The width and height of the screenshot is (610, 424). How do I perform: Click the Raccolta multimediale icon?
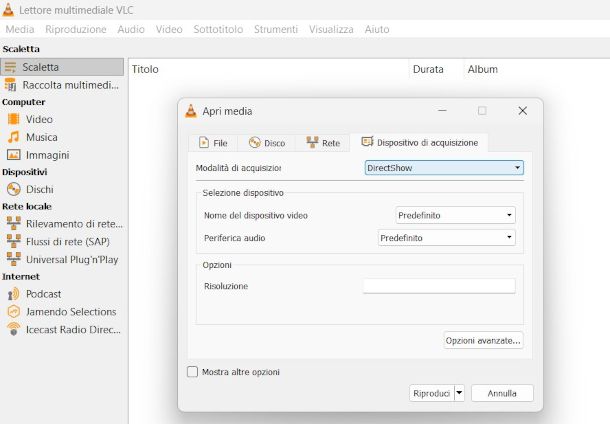[11, 85]
